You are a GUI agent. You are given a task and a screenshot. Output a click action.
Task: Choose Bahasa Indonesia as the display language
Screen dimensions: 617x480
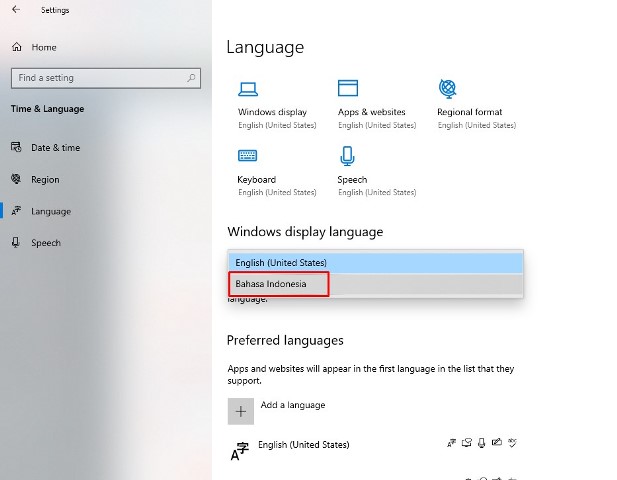pos(375,284)
